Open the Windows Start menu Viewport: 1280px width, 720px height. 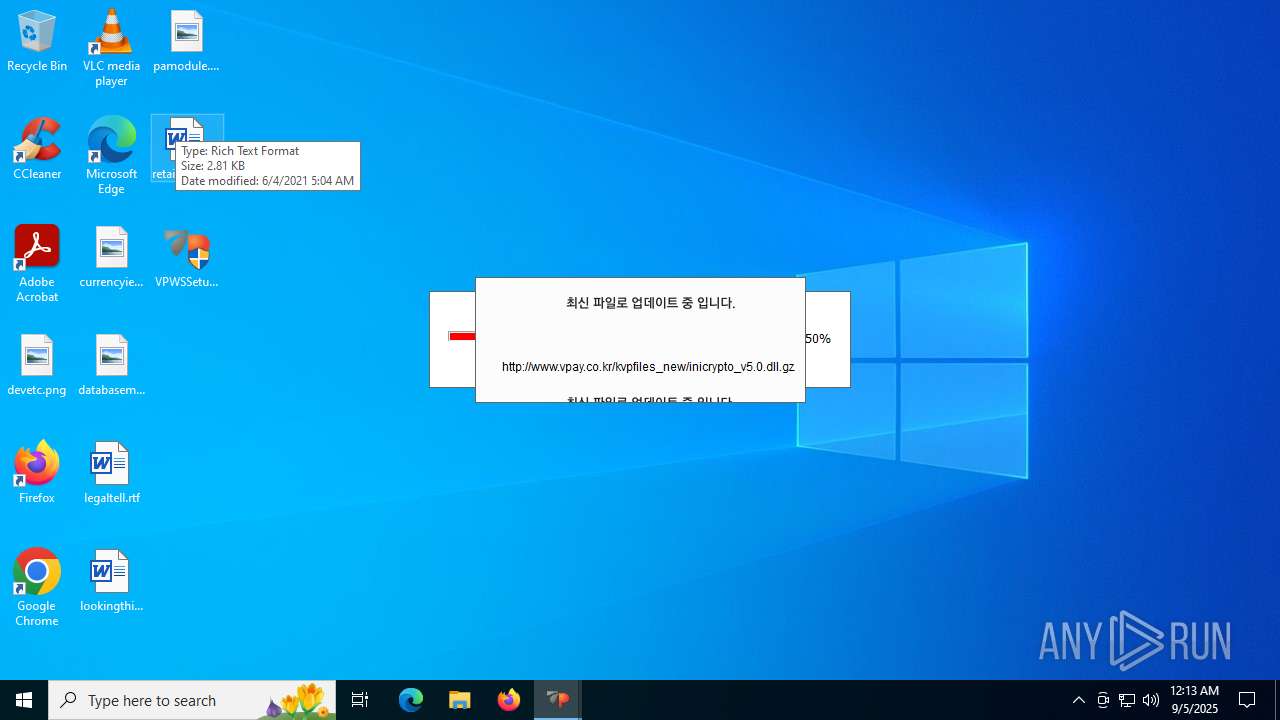pyautogui.click(x=24, y=700)
